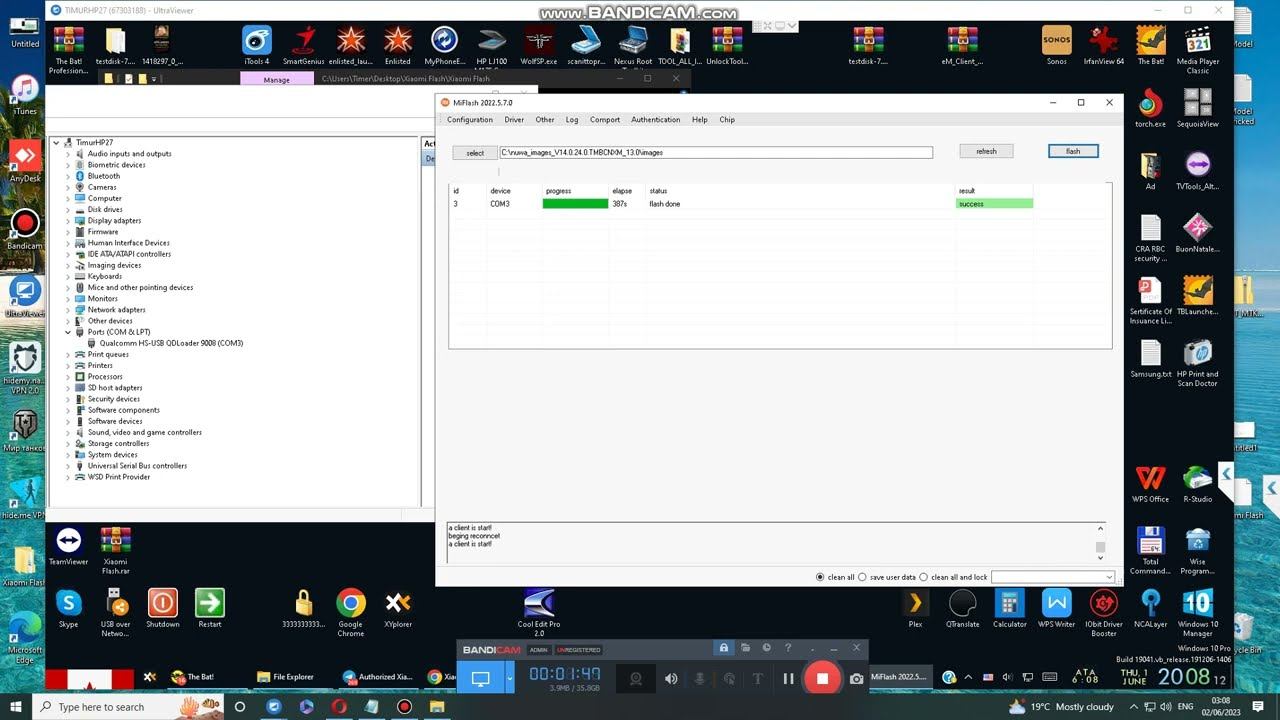1280x720 pixels.
Task: Expand Audio inputs and outputs node
Action: tap(68, 154)
